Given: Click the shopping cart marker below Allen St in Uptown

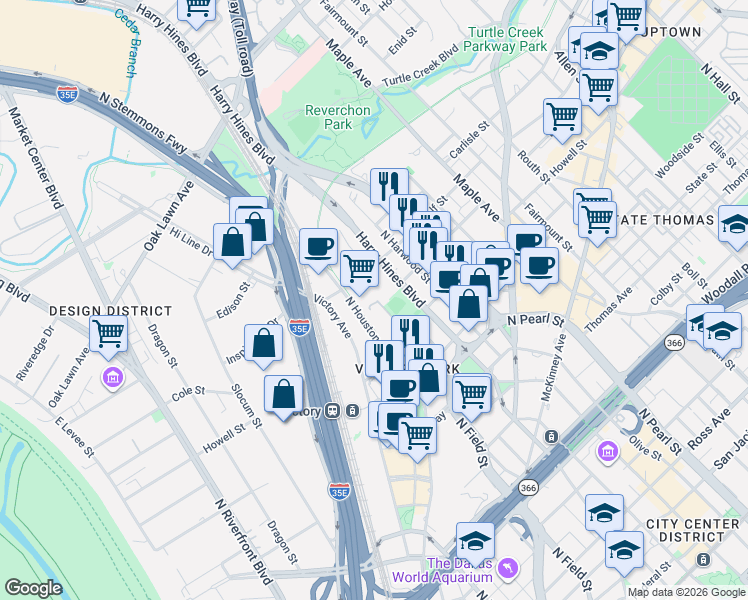Looking at the screenshot, I should [x=598, y=88].
